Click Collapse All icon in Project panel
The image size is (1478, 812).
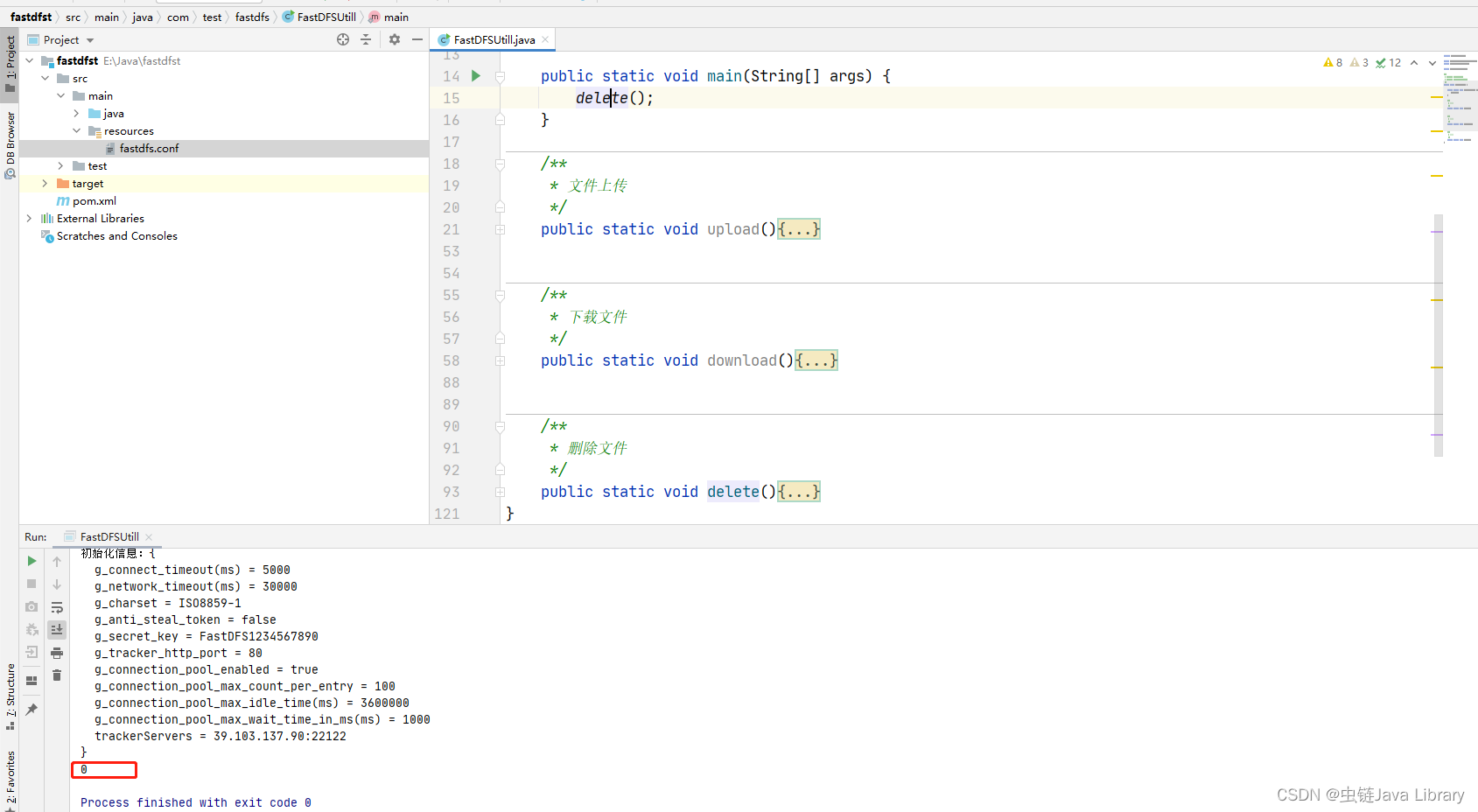pos(366,39)
